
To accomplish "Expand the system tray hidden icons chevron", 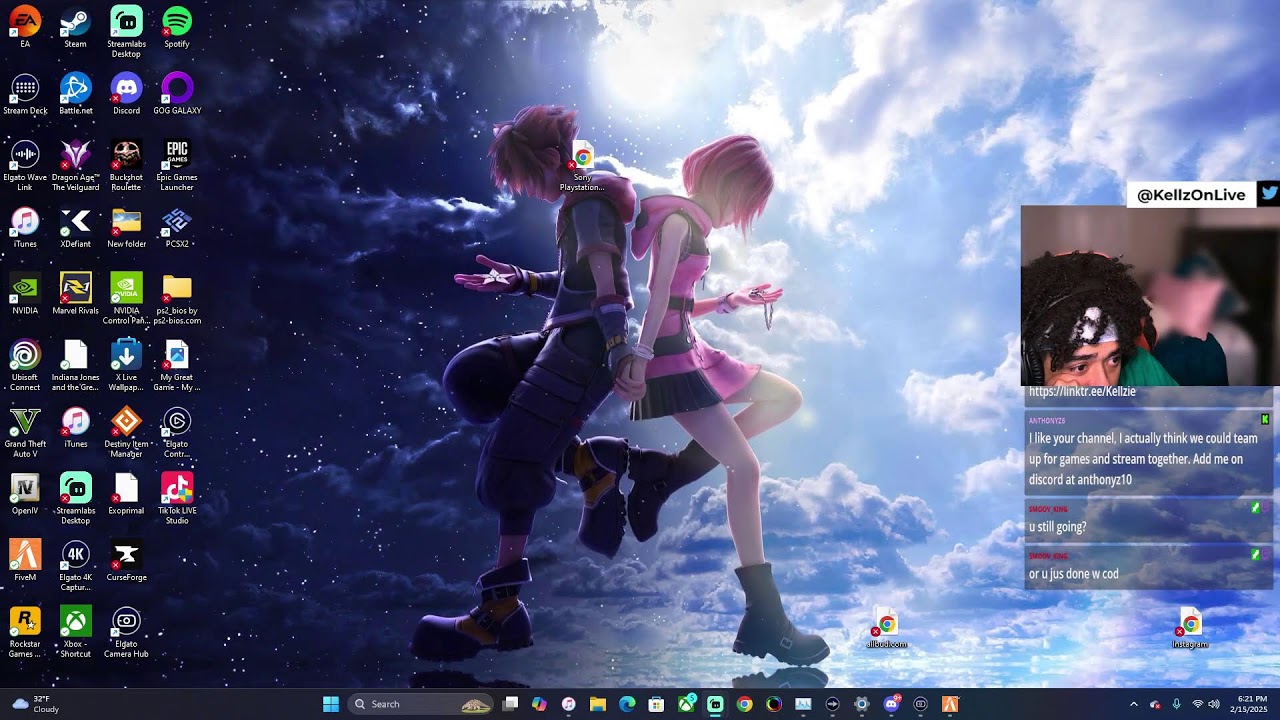I will [1133, 704].
